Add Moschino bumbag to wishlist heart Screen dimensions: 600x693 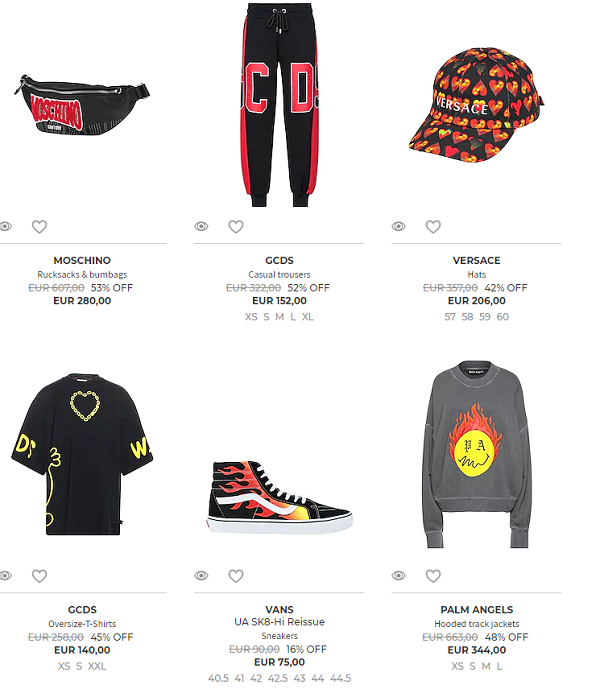pyautogui.click(x=39, y=227)
